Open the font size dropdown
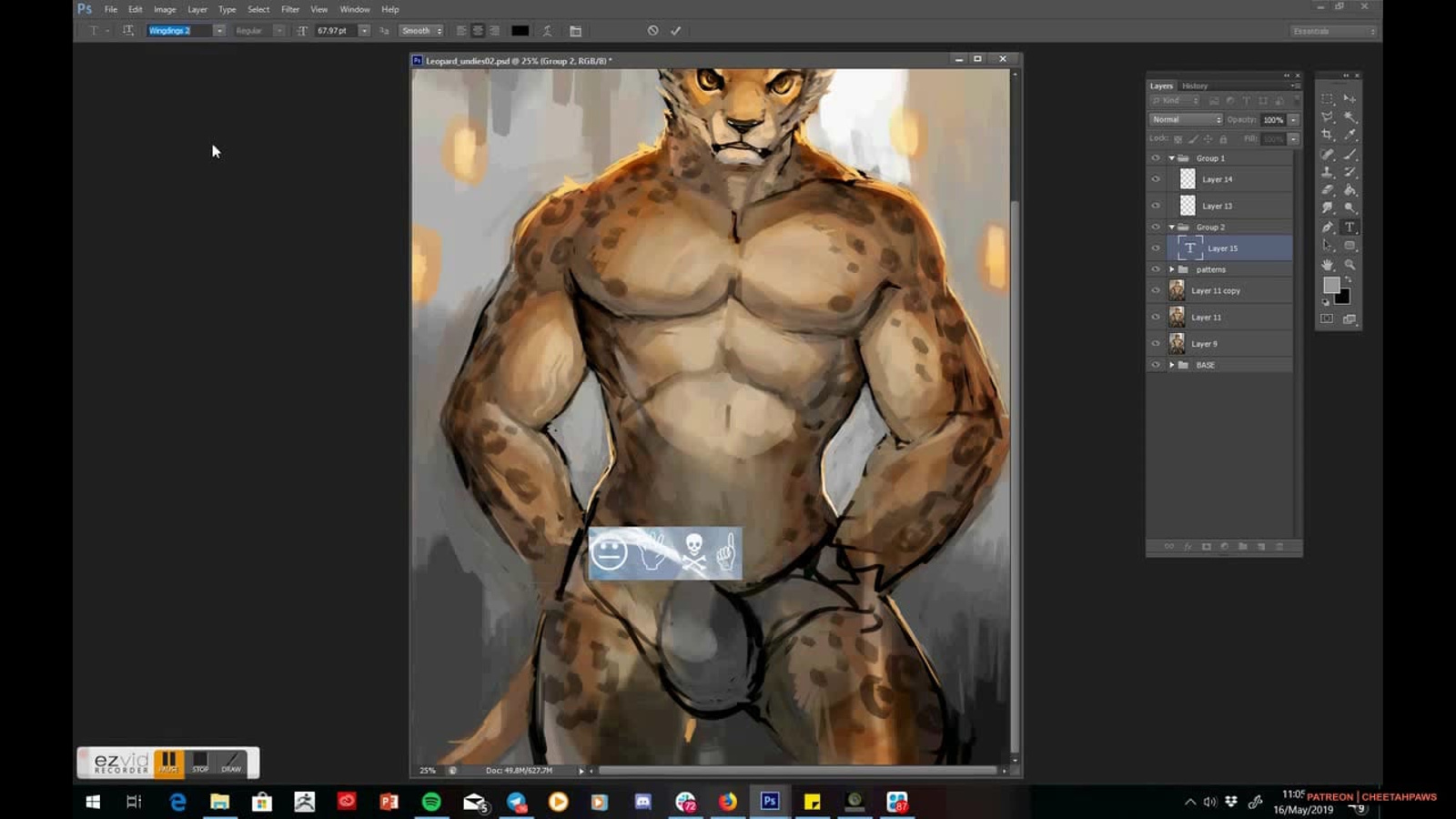Image resolution: width=1456 pixels, height=819 pixels. pos(364,31)
